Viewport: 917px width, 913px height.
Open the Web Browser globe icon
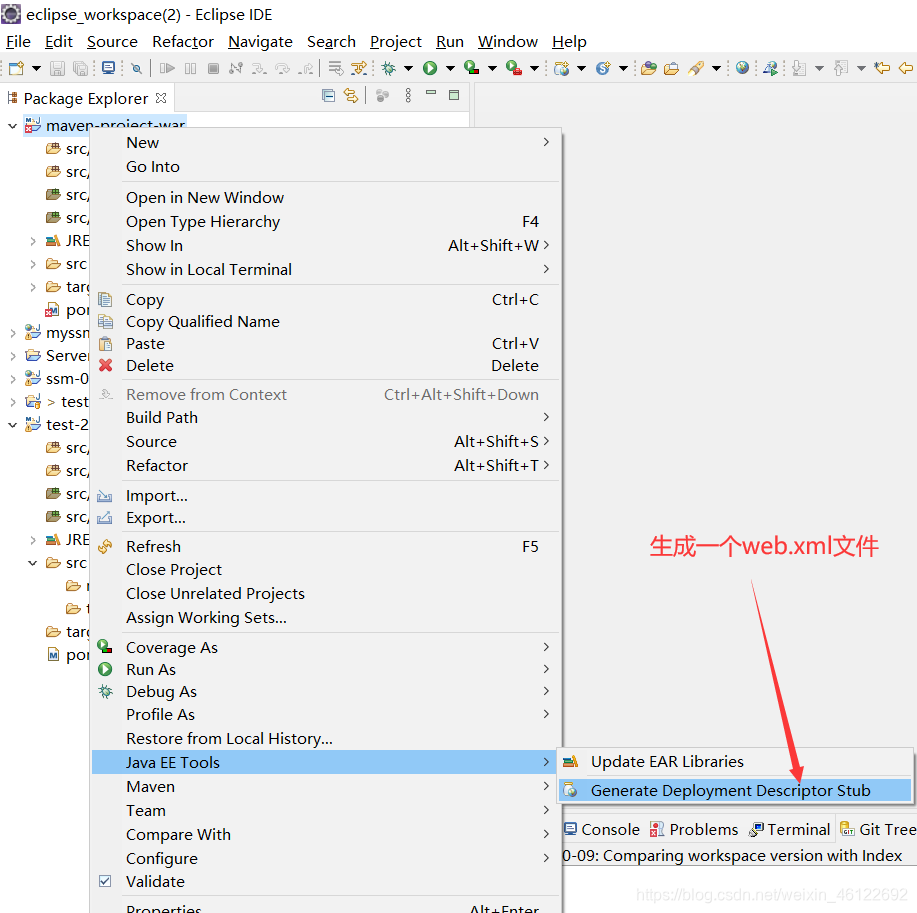(x=742, y=68)
